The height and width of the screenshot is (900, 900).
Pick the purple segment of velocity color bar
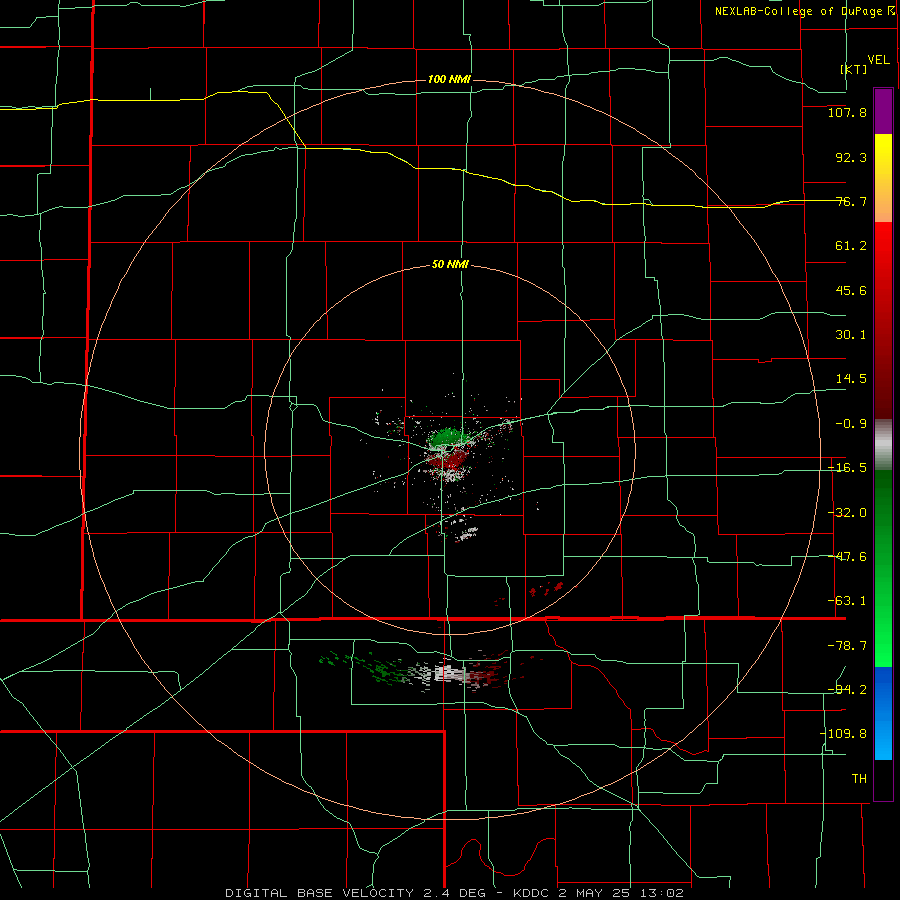click(883, 111)
